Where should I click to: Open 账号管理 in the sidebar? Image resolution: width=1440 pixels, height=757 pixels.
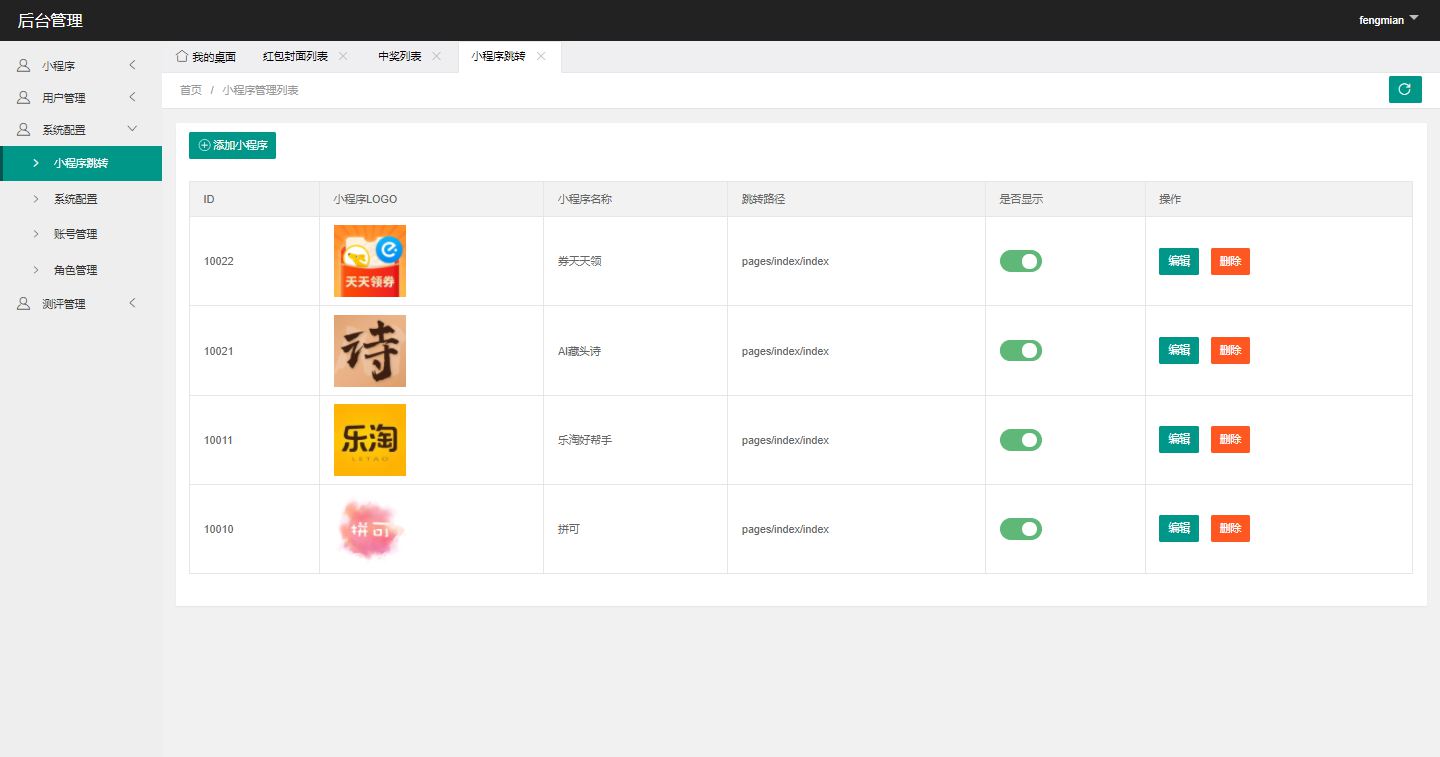pos(75,234)
